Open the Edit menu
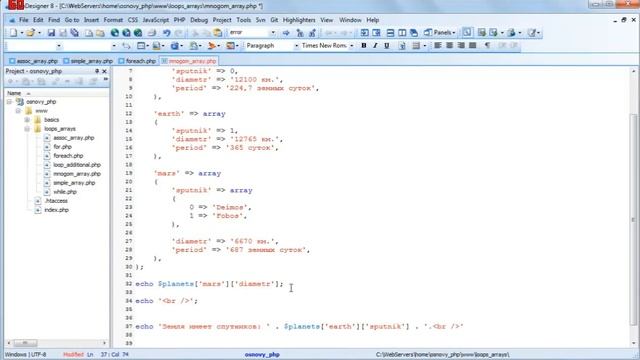 (38, 20)
